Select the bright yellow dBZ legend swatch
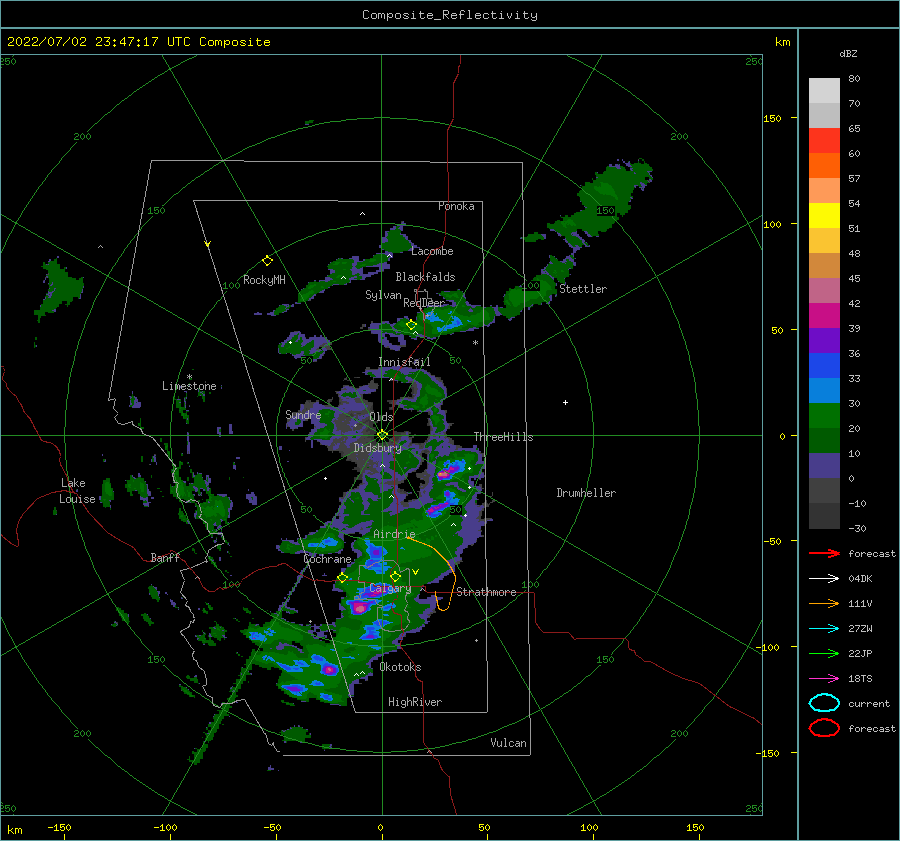The image size is (900, 841). [824, 215]
